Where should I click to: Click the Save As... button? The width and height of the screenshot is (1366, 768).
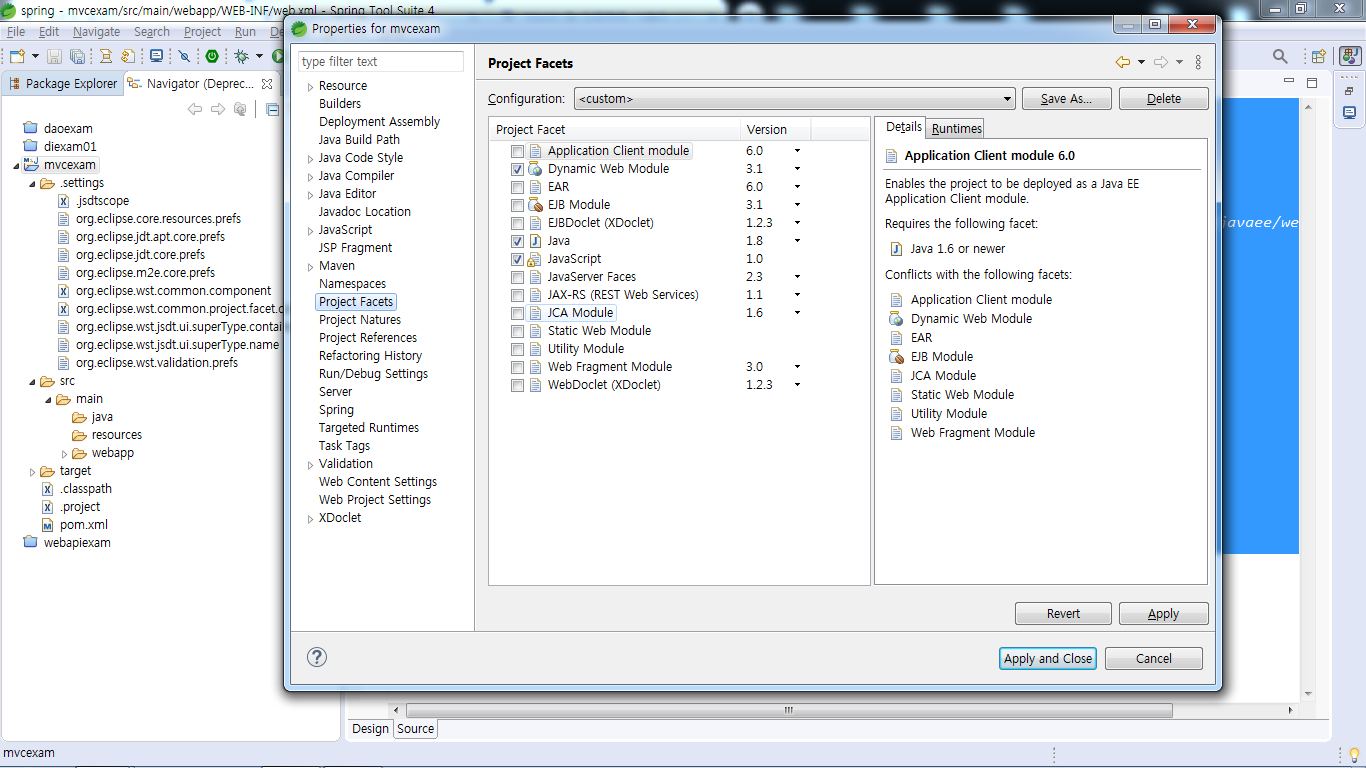coord(1067,99)
